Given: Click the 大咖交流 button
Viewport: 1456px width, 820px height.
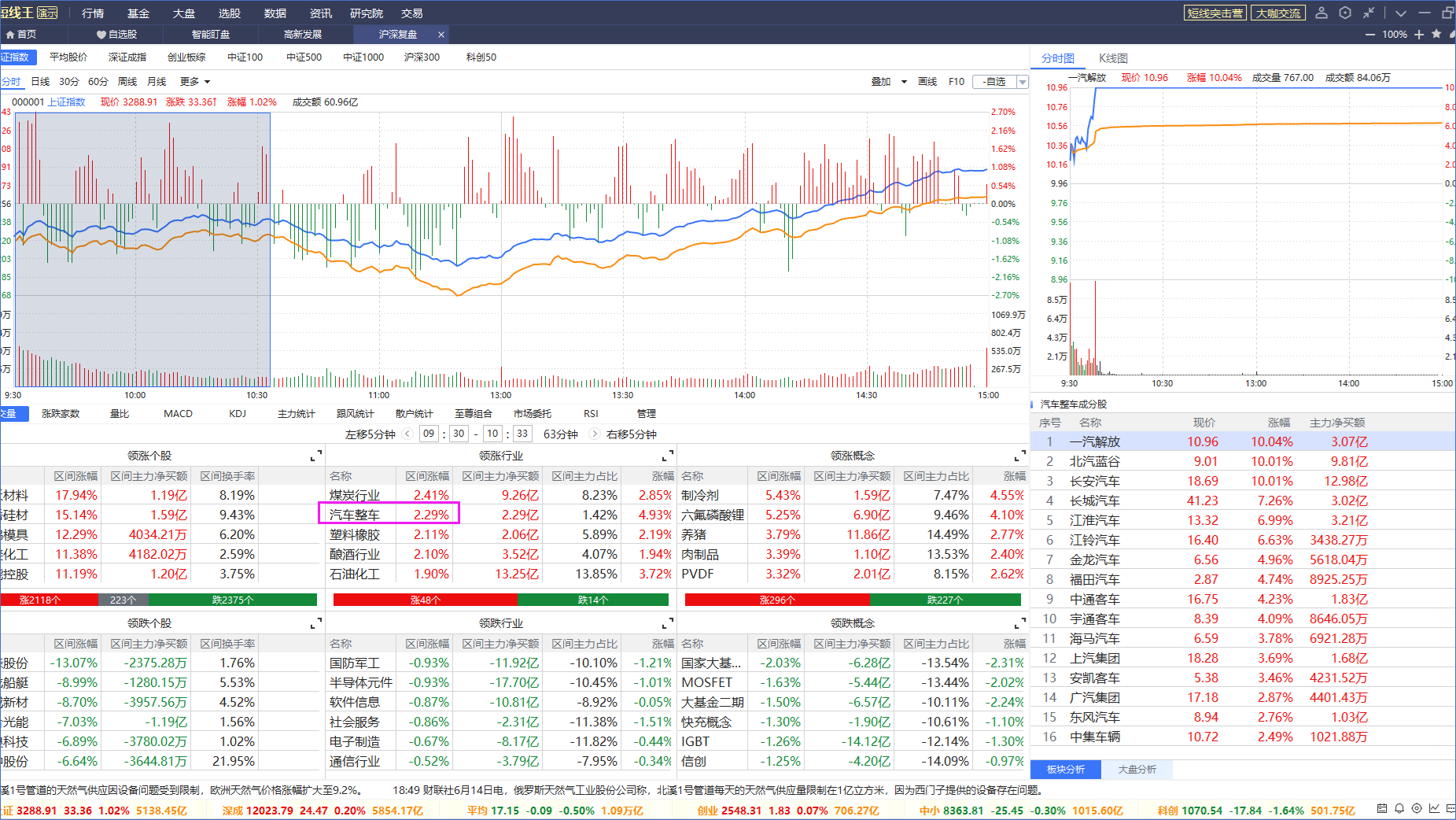Looking at the screenshot, I should click(x=1278, y=13).
